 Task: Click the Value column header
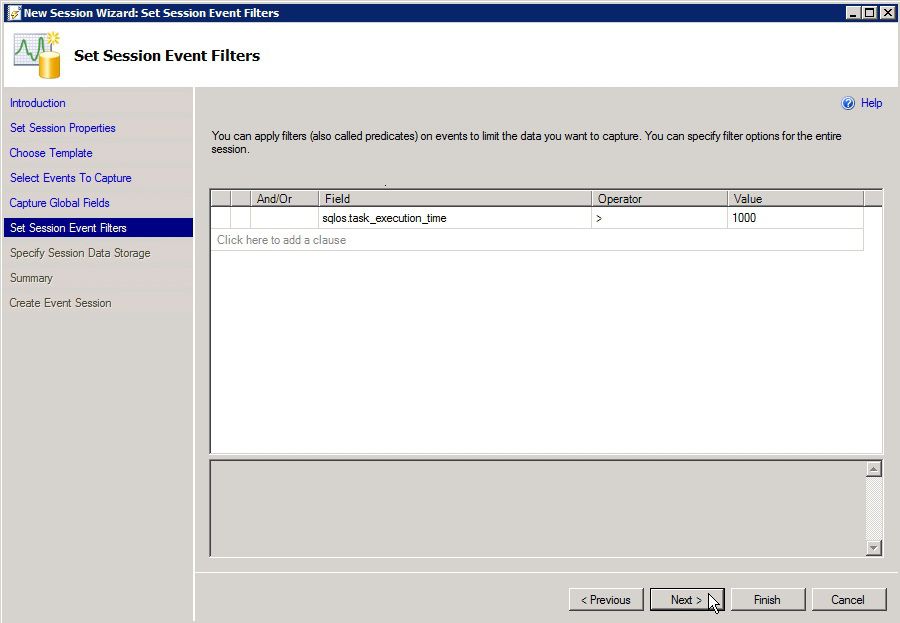coord(795,199)
